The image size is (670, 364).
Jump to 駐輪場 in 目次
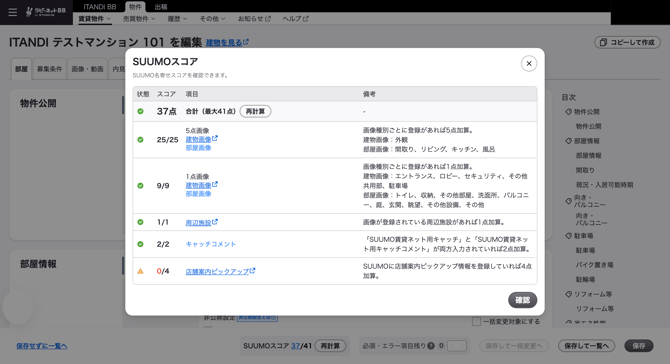585,279
